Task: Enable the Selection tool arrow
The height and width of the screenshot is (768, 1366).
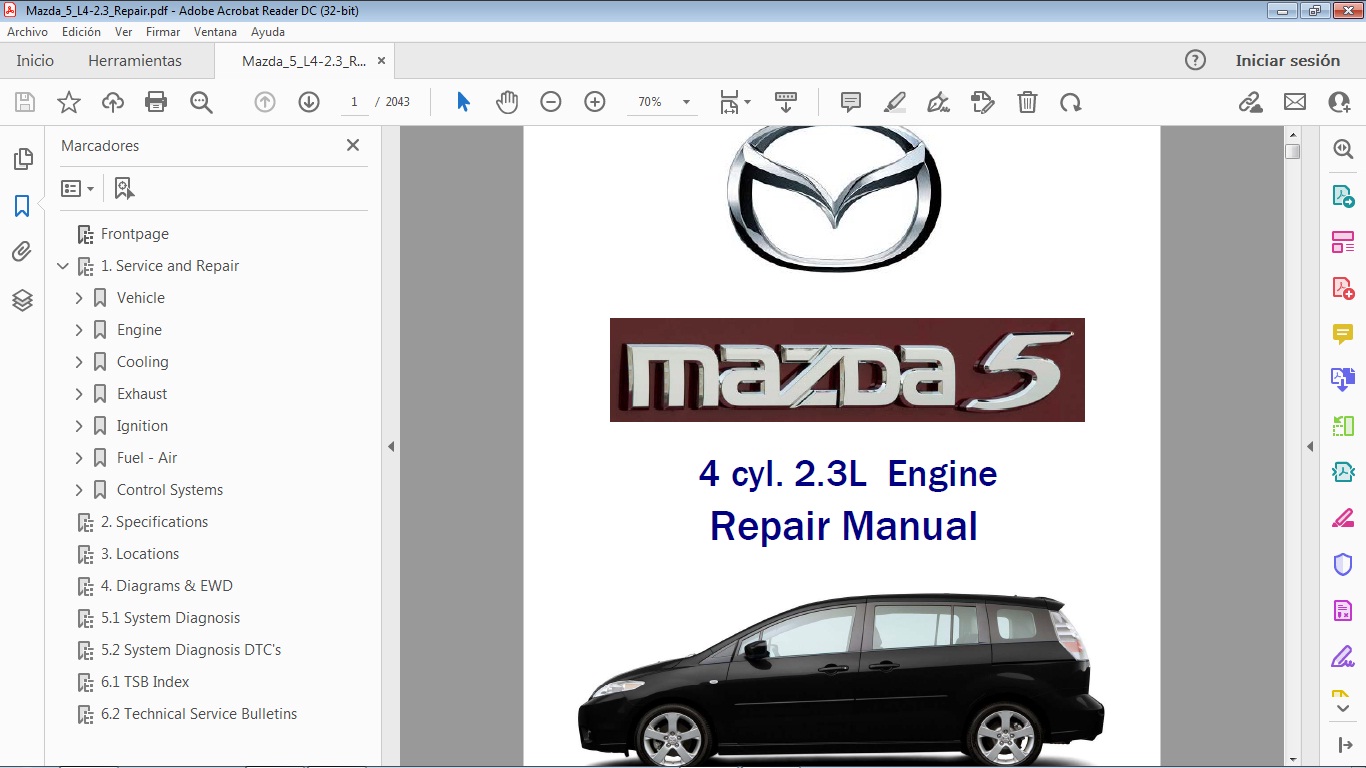Action: pos(462,101)
